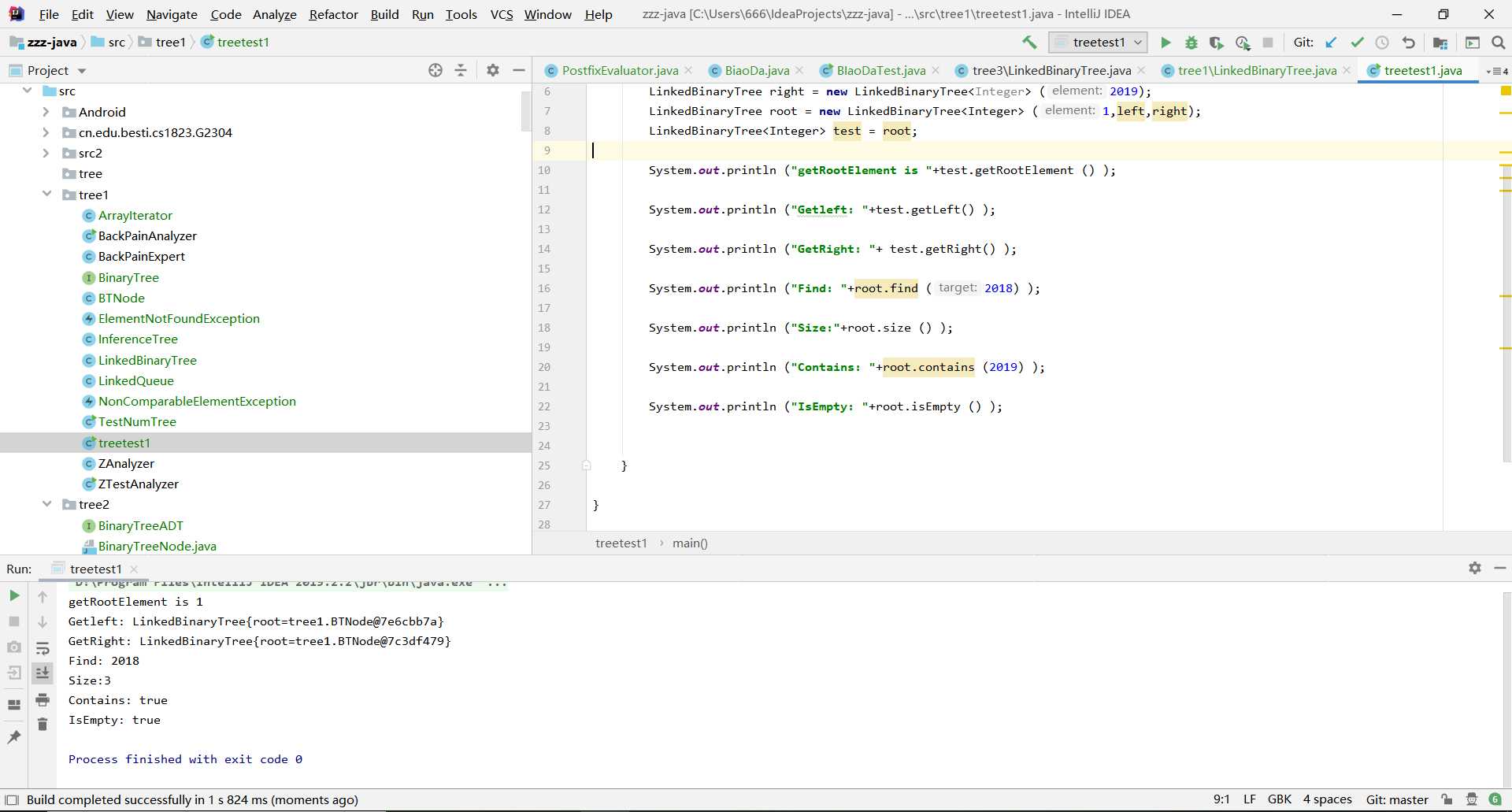
Task: Show Git history clock icon
Action: click(x=1382, y=43)
